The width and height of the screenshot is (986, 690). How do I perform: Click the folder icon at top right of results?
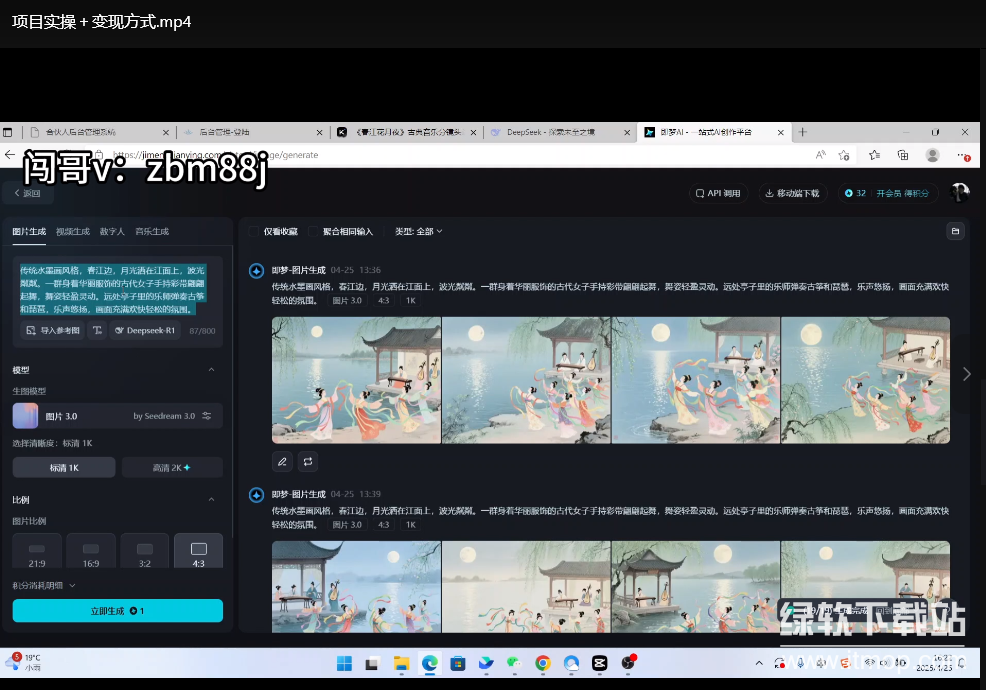[x=955, y=231]
